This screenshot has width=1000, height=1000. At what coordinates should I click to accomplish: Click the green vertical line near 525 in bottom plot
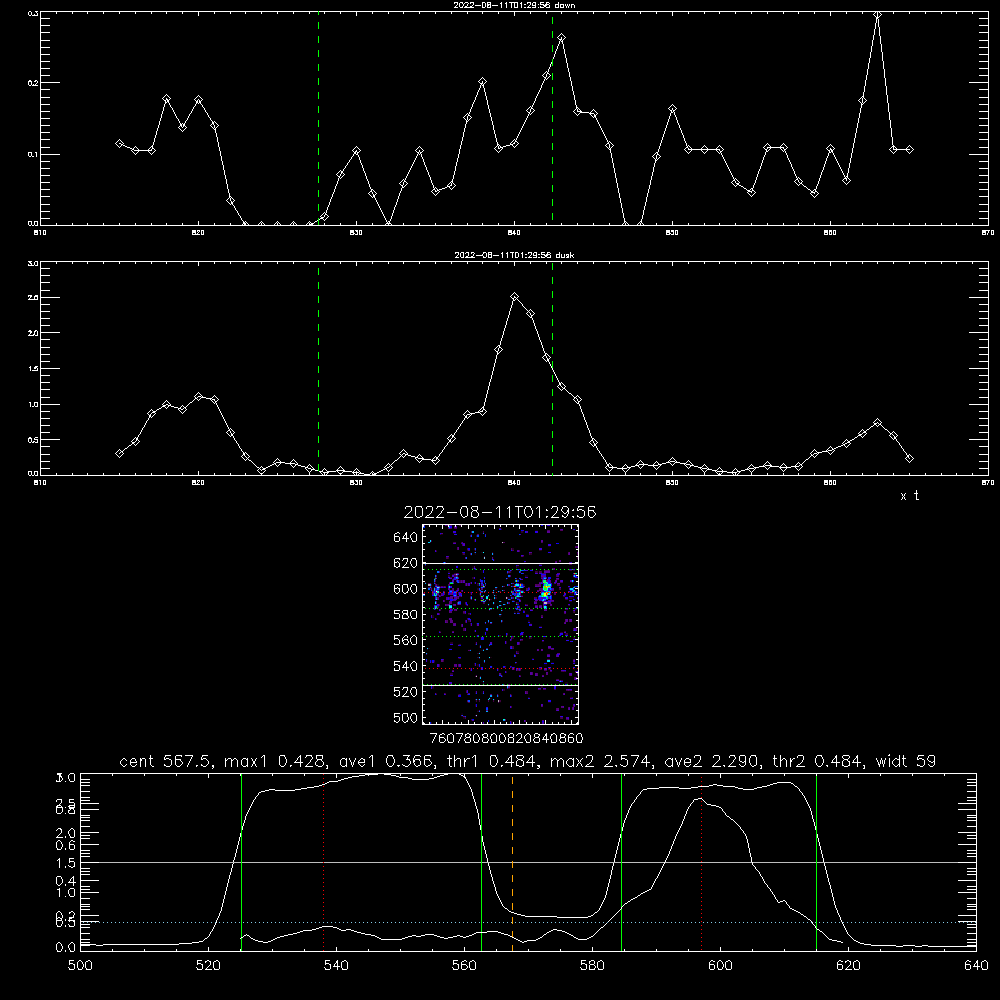(x=241, y=861)
